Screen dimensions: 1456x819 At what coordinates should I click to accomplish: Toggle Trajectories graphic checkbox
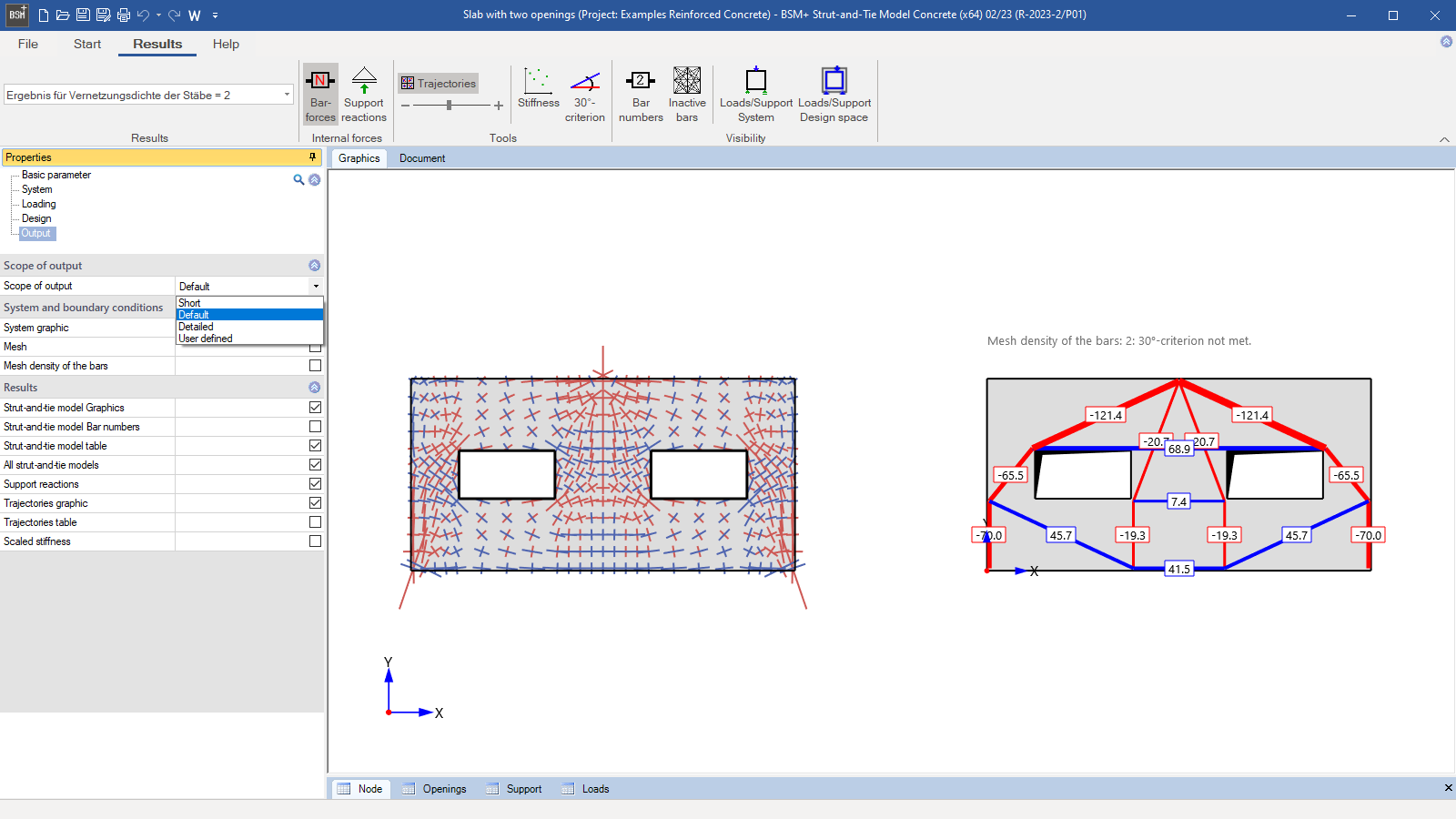(315, 503)
